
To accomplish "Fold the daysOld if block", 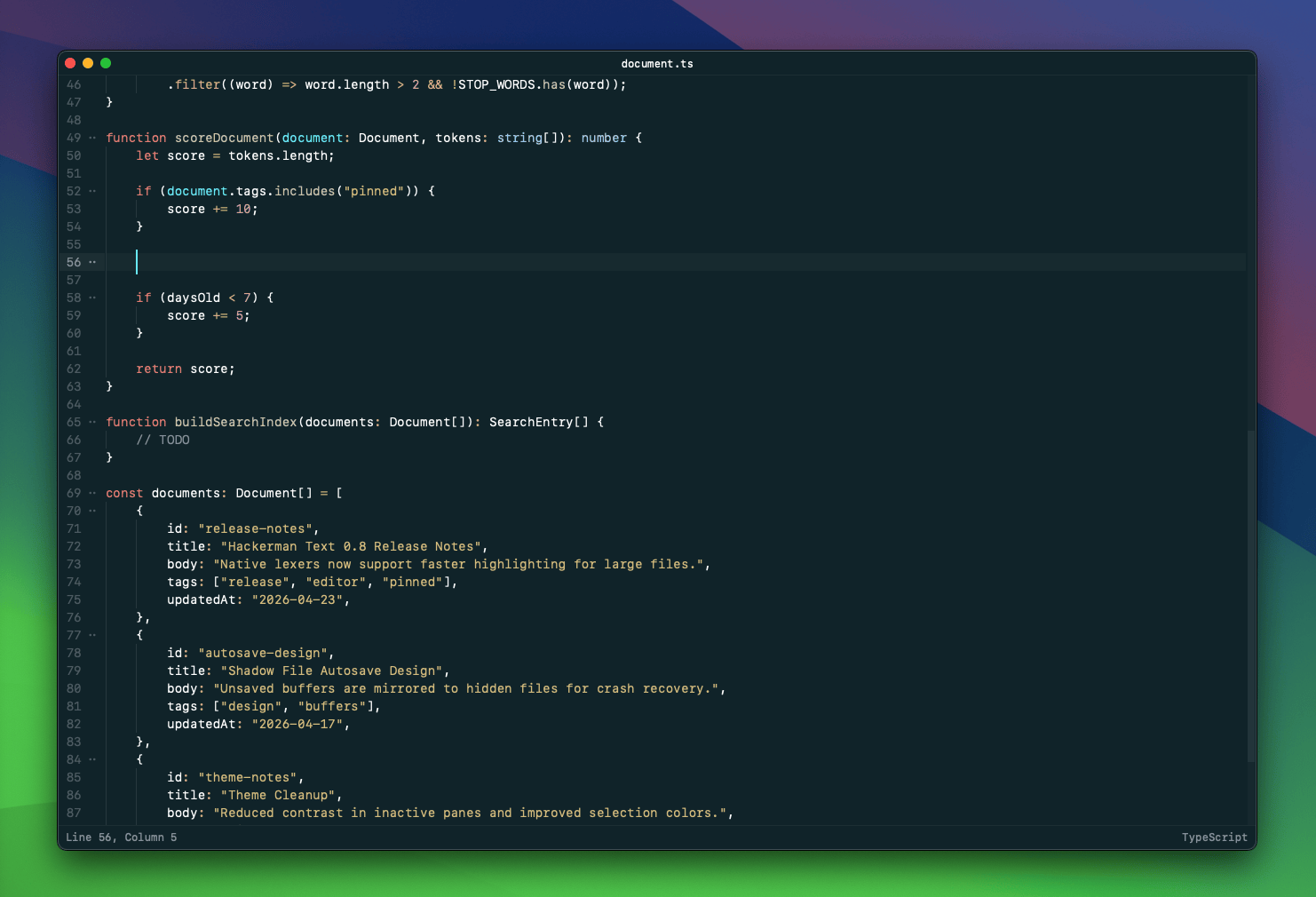I will [x=91, y=298].
